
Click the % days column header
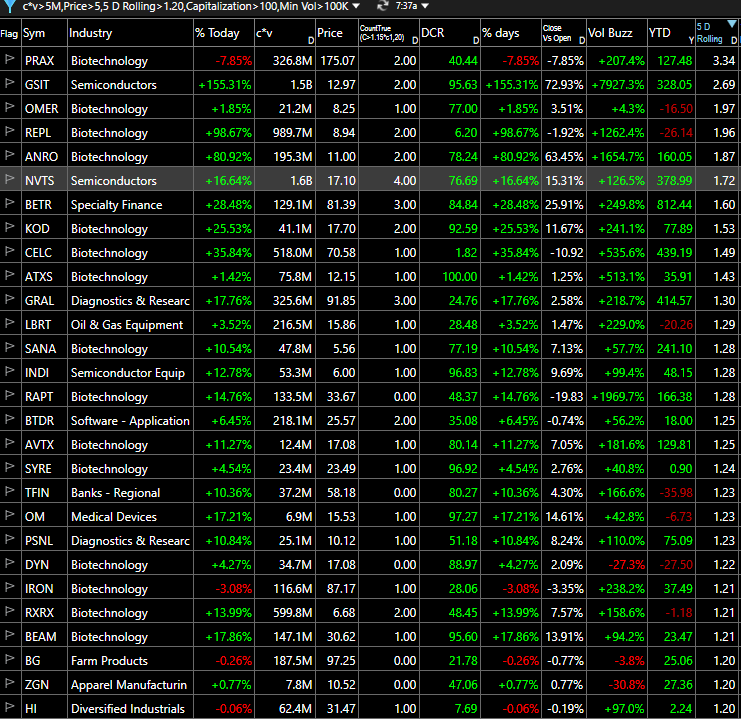tap(511, 33)
